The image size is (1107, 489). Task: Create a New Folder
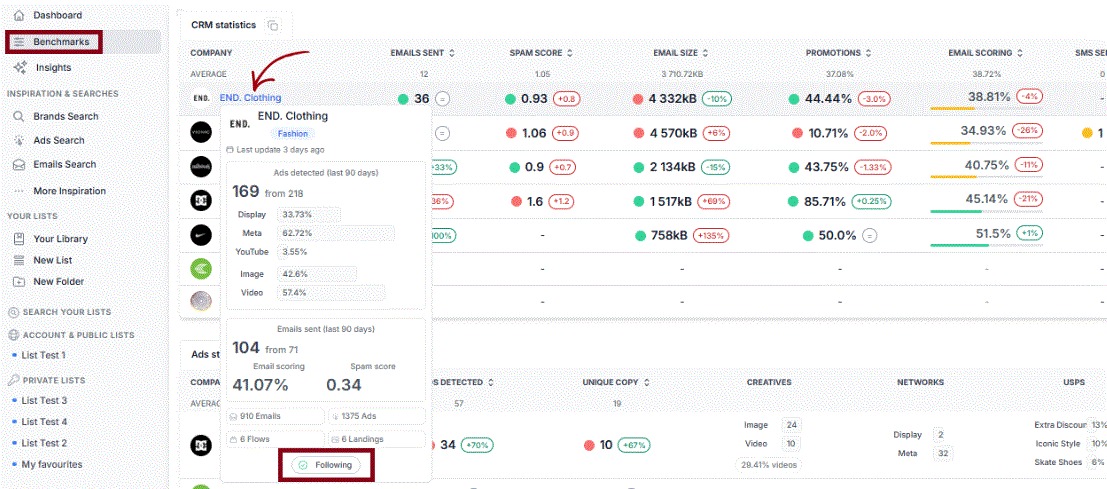tap(59, 282)
